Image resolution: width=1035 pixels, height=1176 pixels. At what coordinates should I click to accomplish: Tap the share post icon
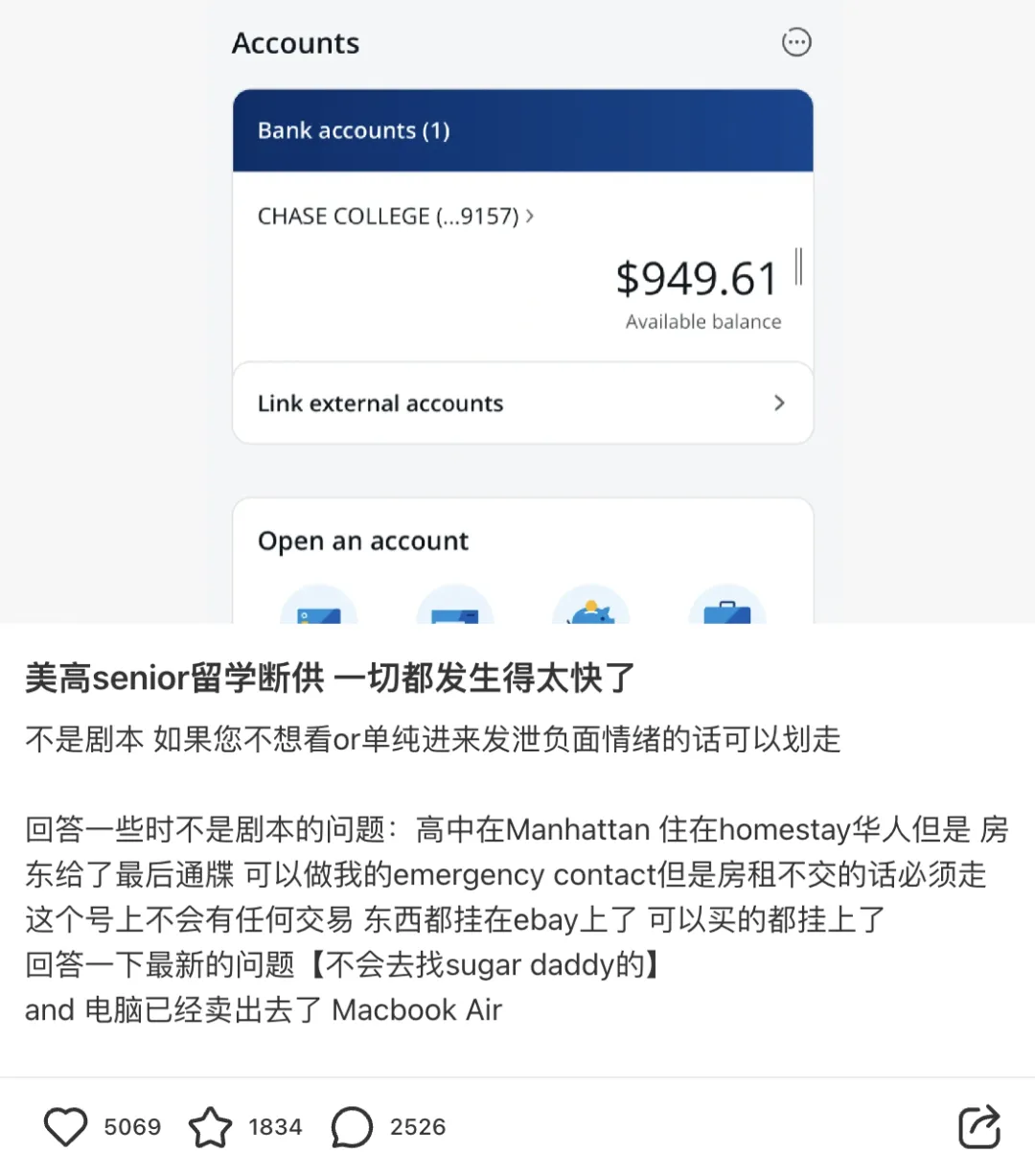(x=979, y=1126)
